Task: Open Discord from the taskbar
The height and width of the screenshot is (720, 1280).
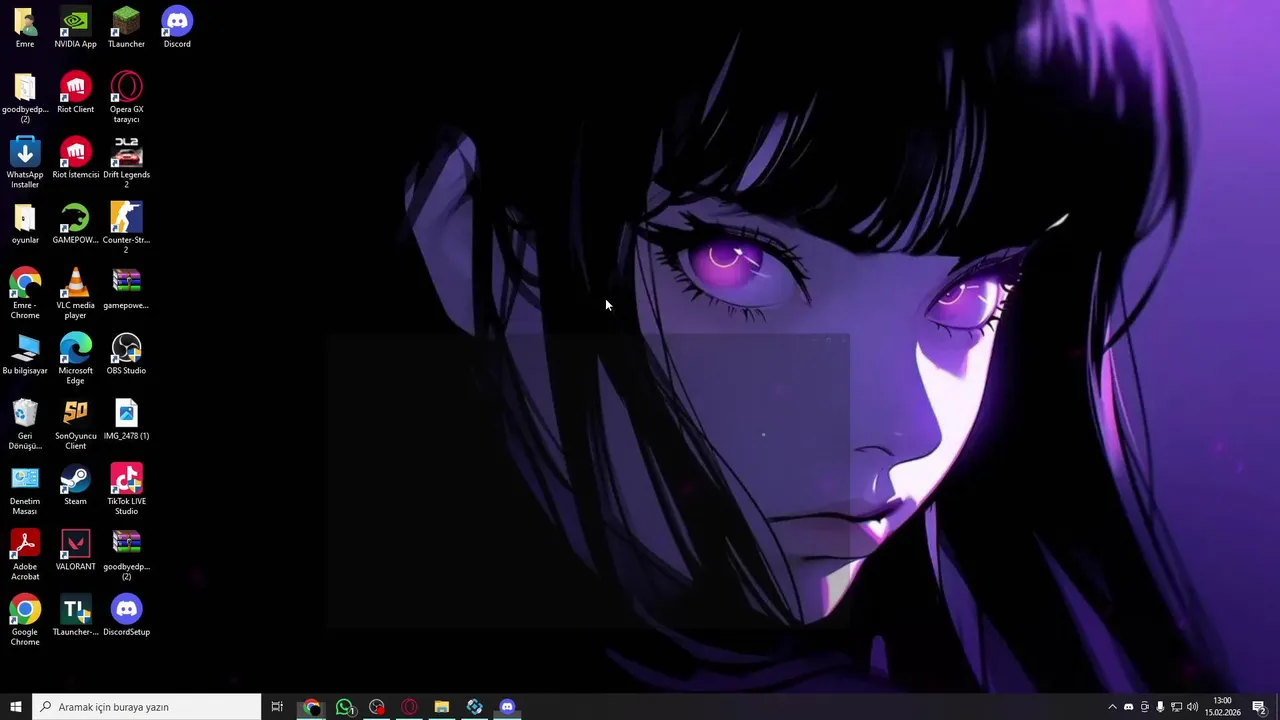Action: (x=507, y=707)
